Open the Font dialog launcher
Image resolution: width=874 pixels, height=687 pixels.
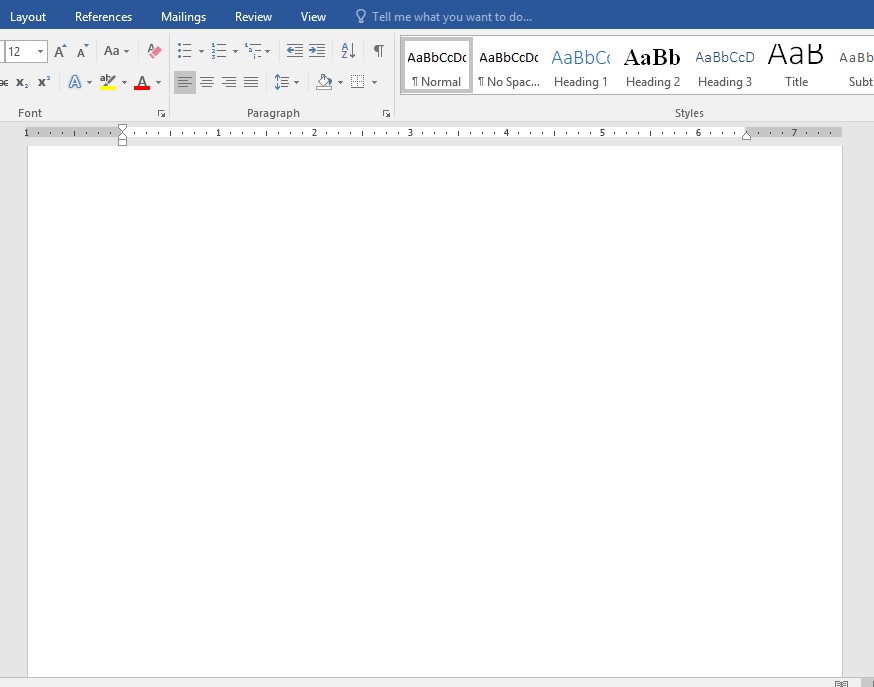tap(162, 114)
